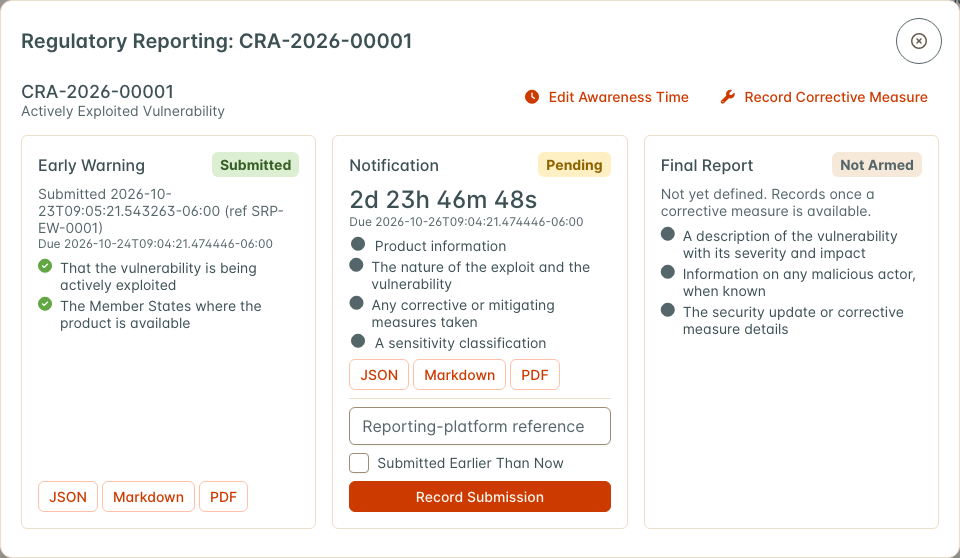Focus the Reporting-platform reference field
This screenshot has height=558, width=960.
480,426
